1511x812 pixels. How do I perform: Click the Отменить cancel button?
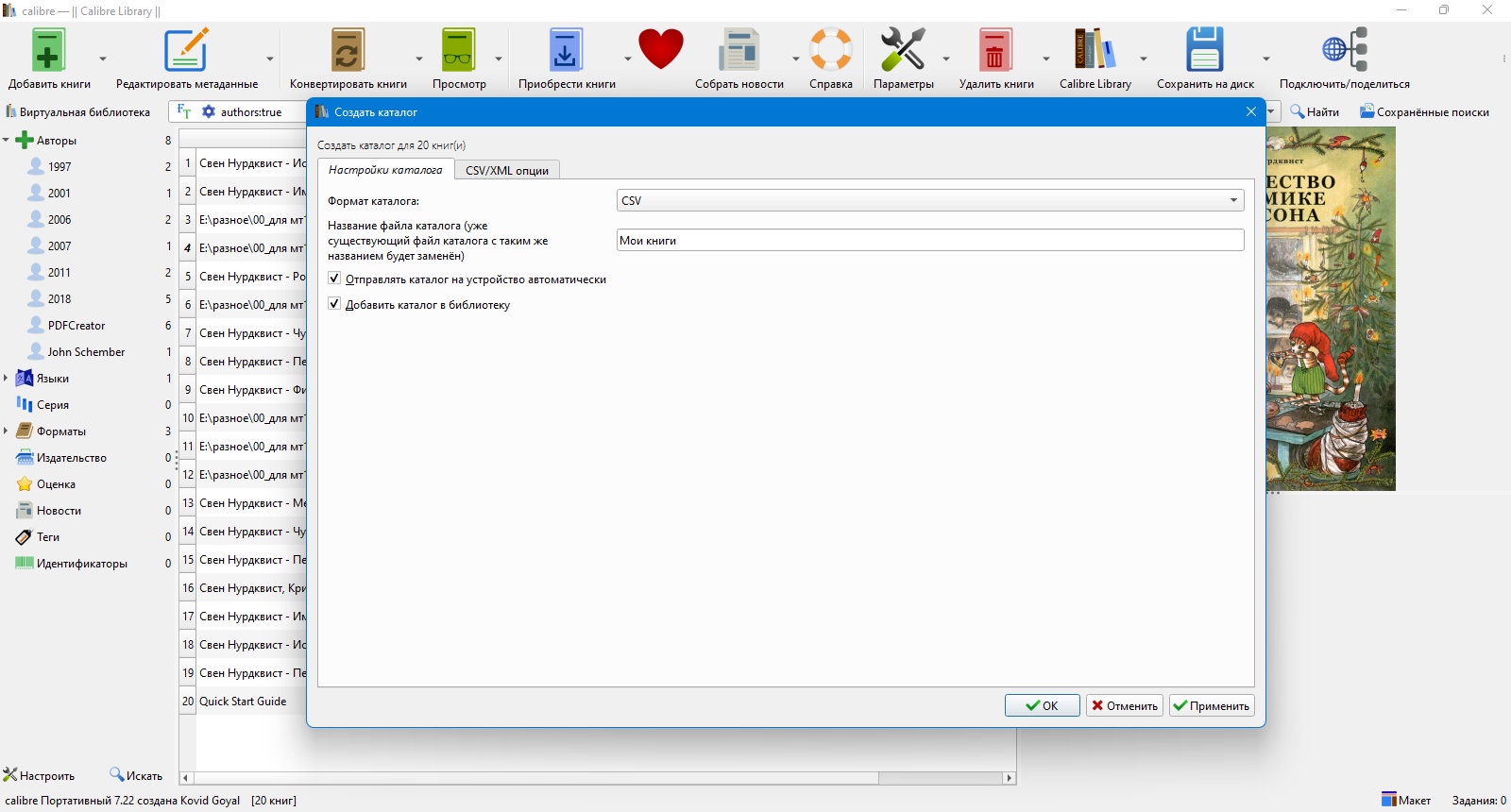[x=1124, y=705]
